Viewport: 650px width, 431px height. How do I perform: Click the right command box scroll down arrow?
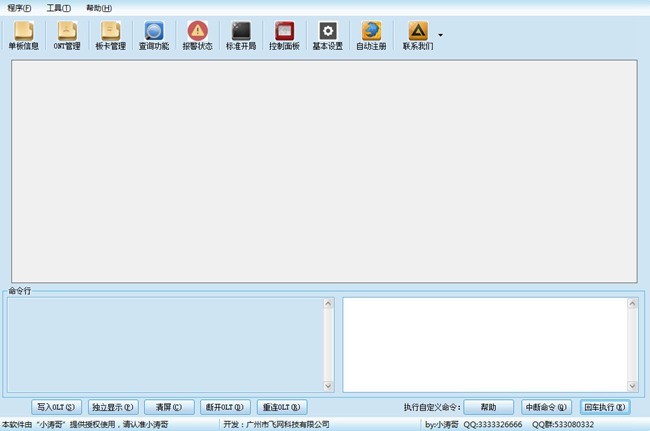632,386
